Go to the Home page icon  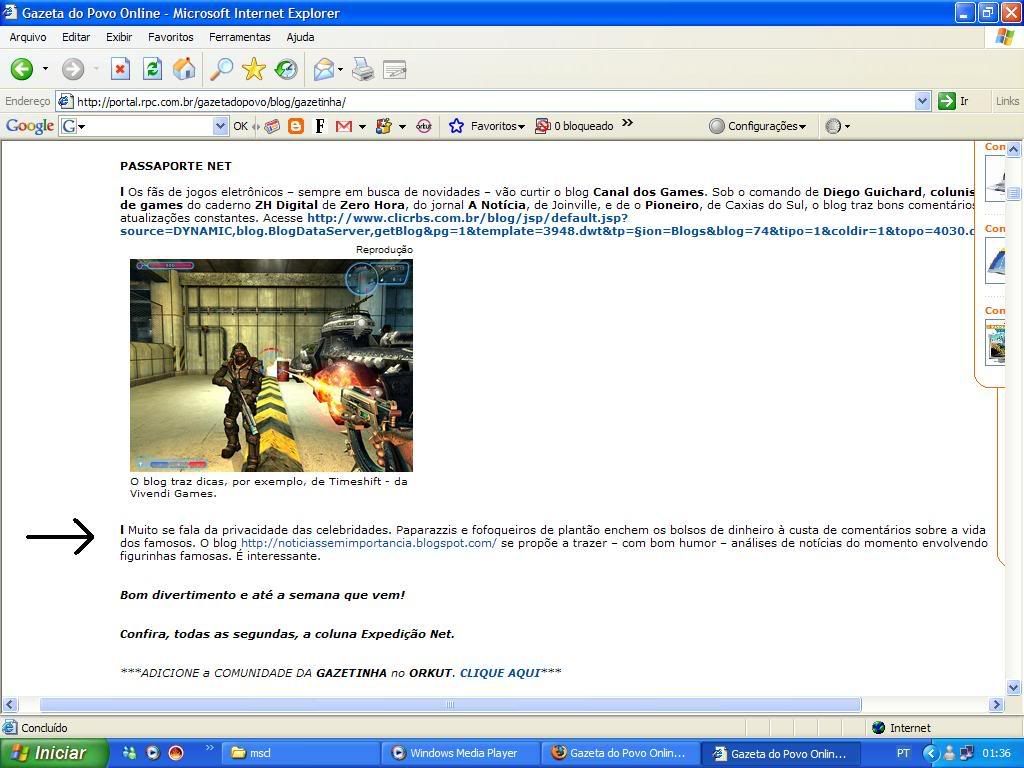(184, 69)
